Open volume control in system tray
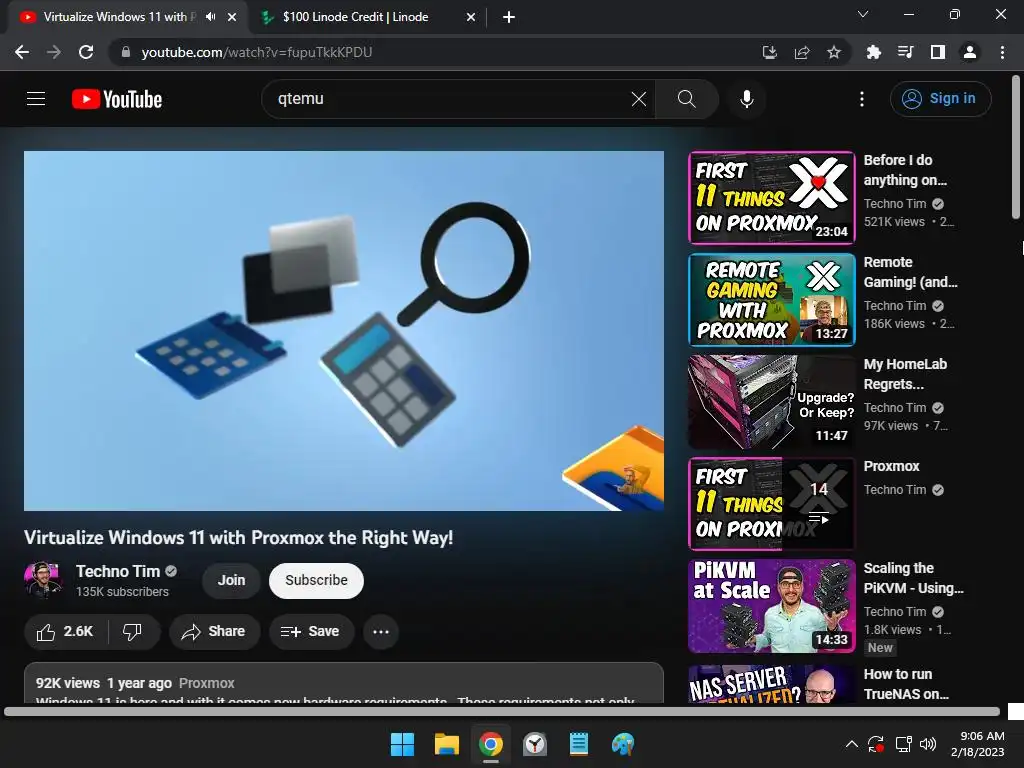Viewport: 1024px width, 768px height. coord(927,744)
